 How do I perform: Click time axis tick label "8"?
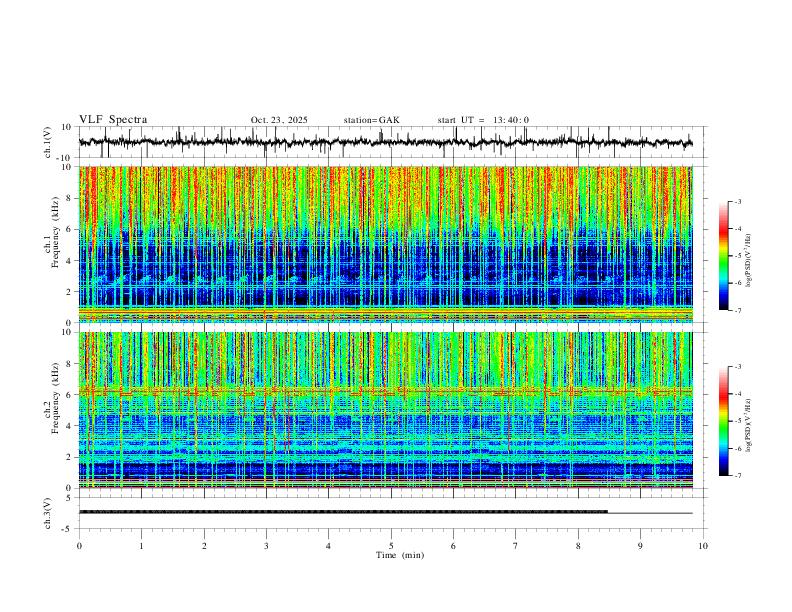[x=578, y=546]
